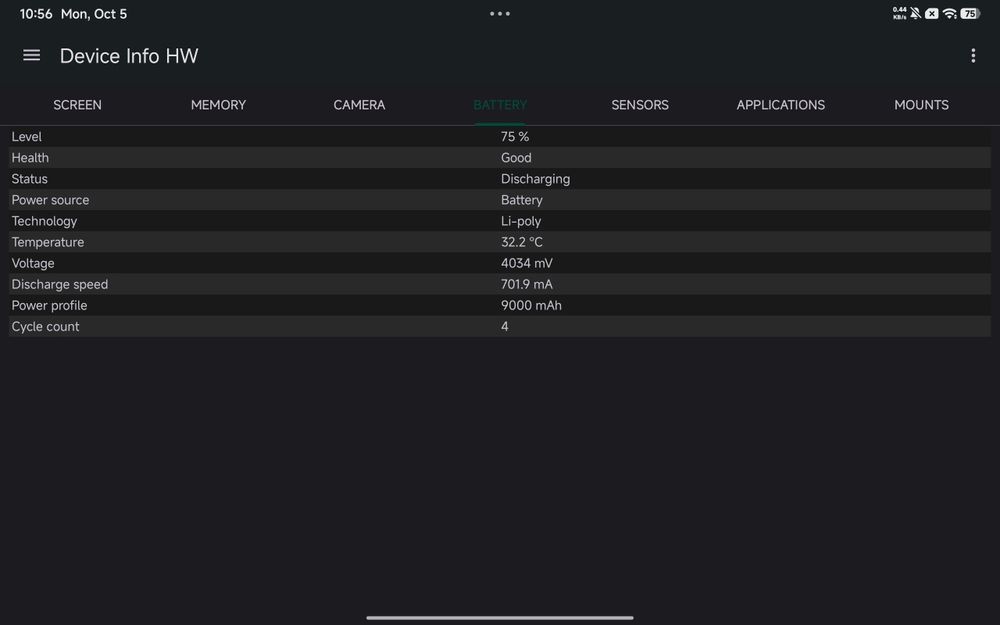Switch to the MOUNTS tab
The height and width of the screenshot is (625, 1000).
(x=921, y=105)
